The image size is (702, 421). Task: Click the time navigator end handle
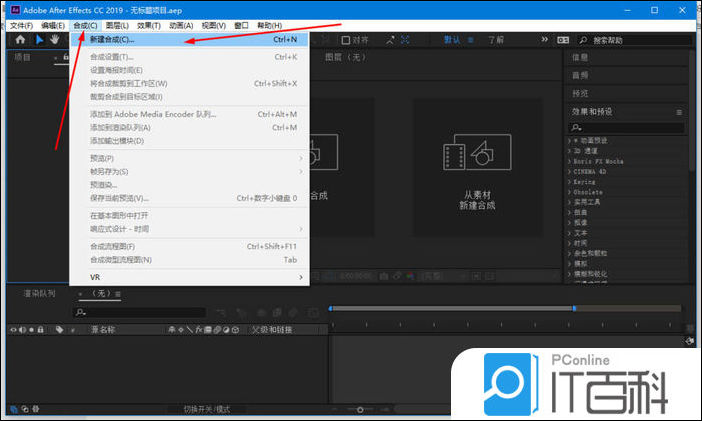pos(574,309)
